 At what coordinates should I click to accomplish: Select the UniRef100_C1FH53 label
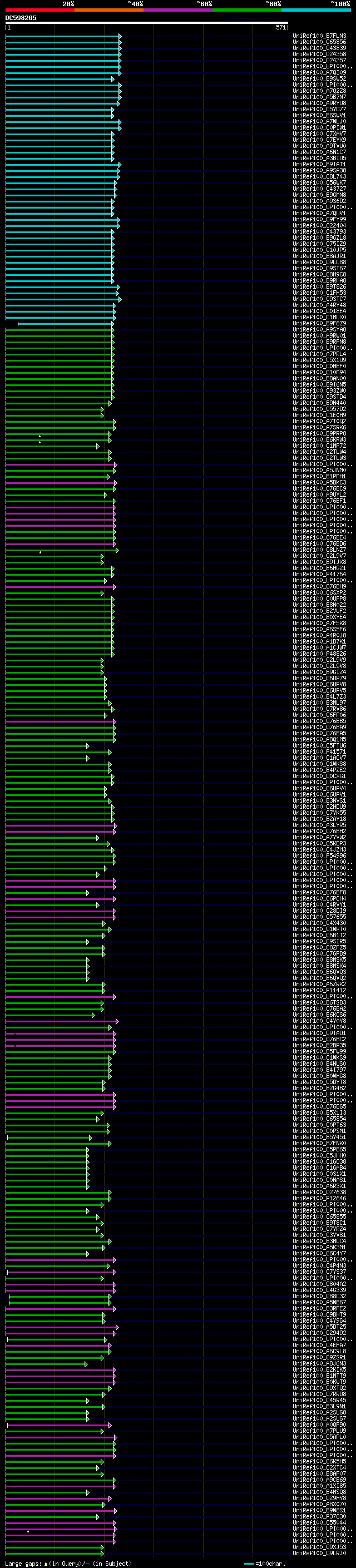[x=319, y=293]
